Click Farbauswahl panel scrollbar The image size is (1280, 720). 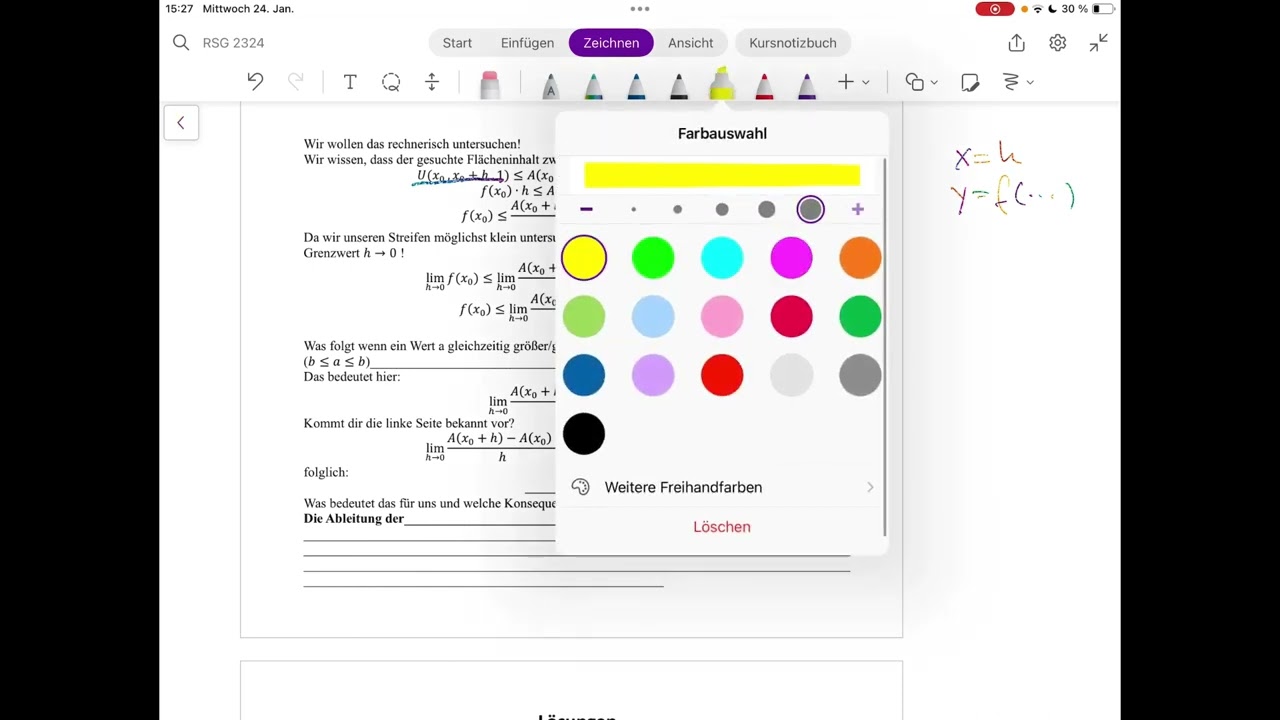click(x=885, y=345)
